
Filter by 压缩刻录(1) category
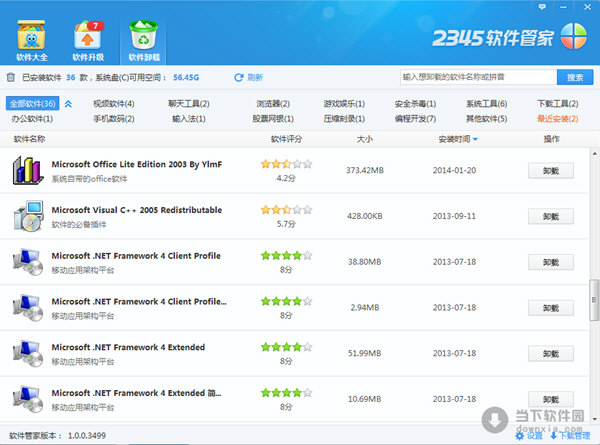(344, 119)
